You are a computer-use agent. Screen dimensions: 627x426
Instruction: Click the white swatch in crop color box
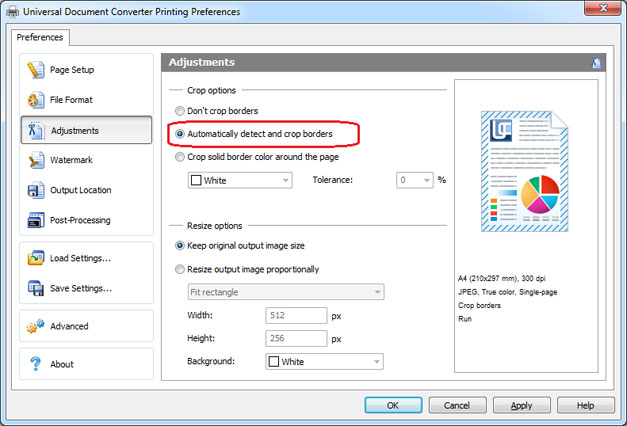click(x=196, y=180)
